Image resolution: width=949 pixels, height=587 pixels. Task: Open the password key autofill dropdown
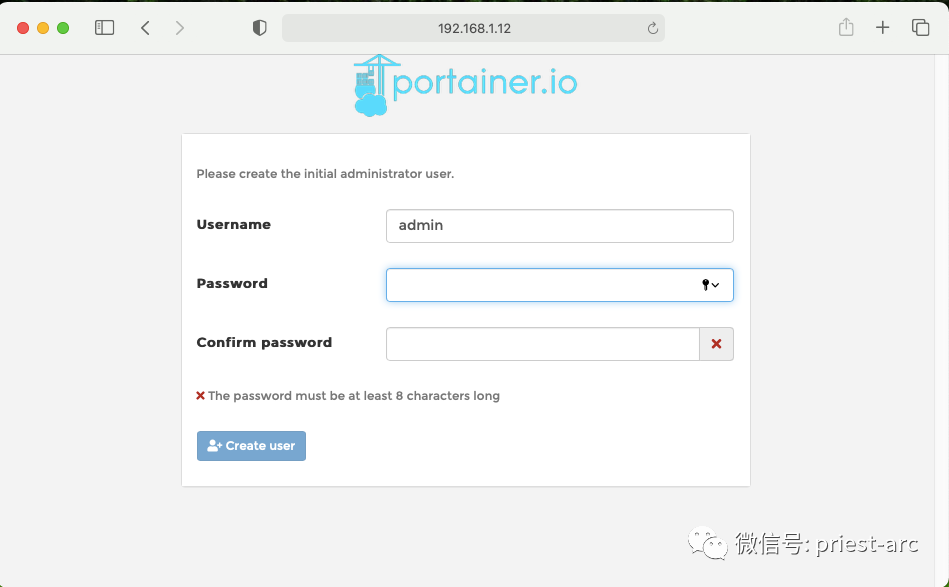[710, 285]
